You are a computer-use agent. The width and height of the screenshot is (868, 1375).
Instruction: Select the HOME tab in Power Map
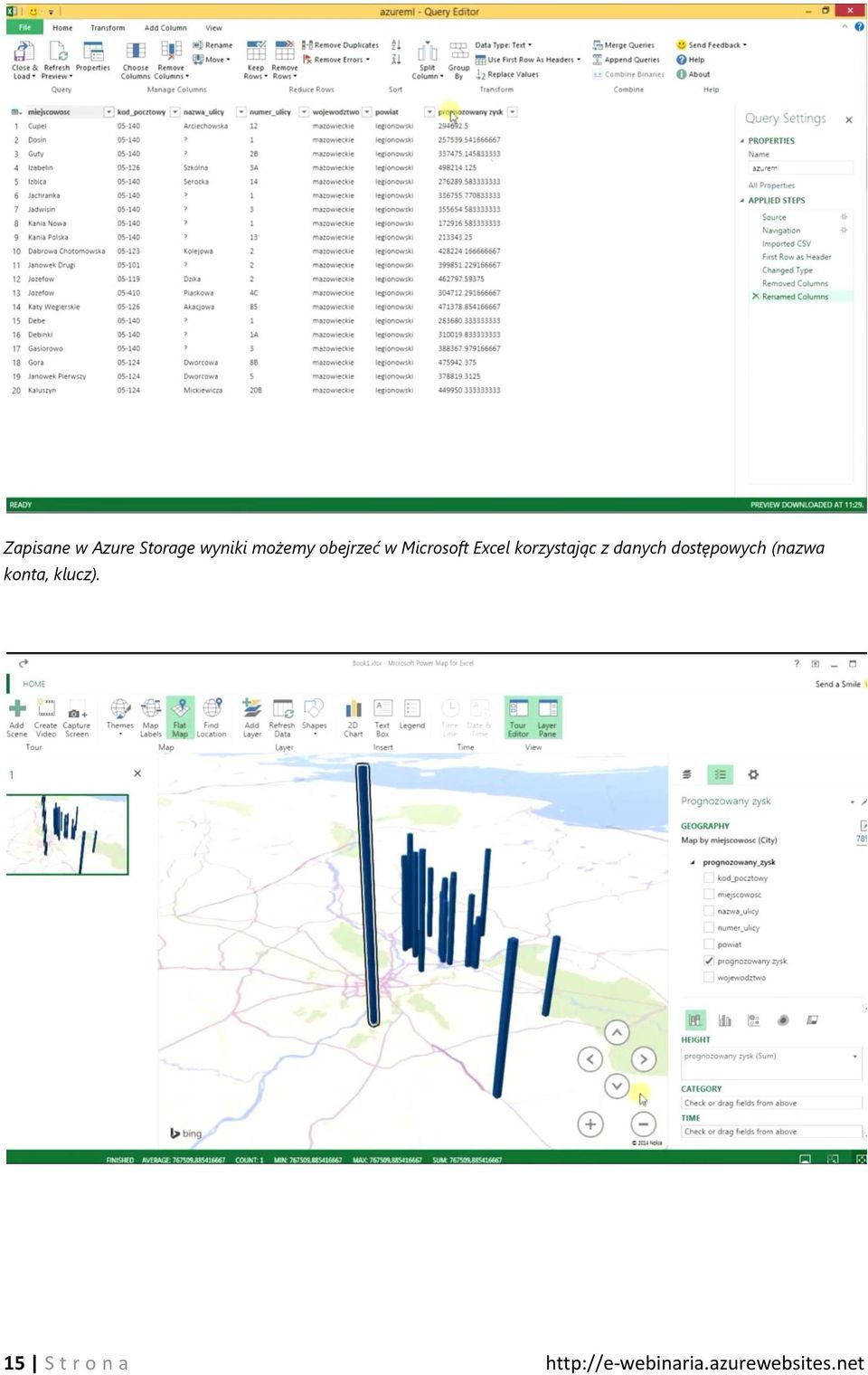point(34,684)
